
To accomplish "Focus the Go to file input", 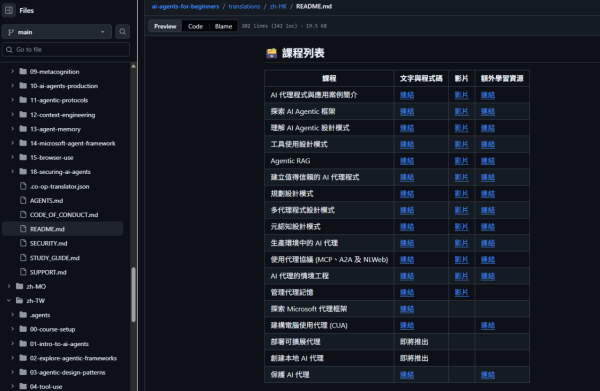I will point(66,50).
